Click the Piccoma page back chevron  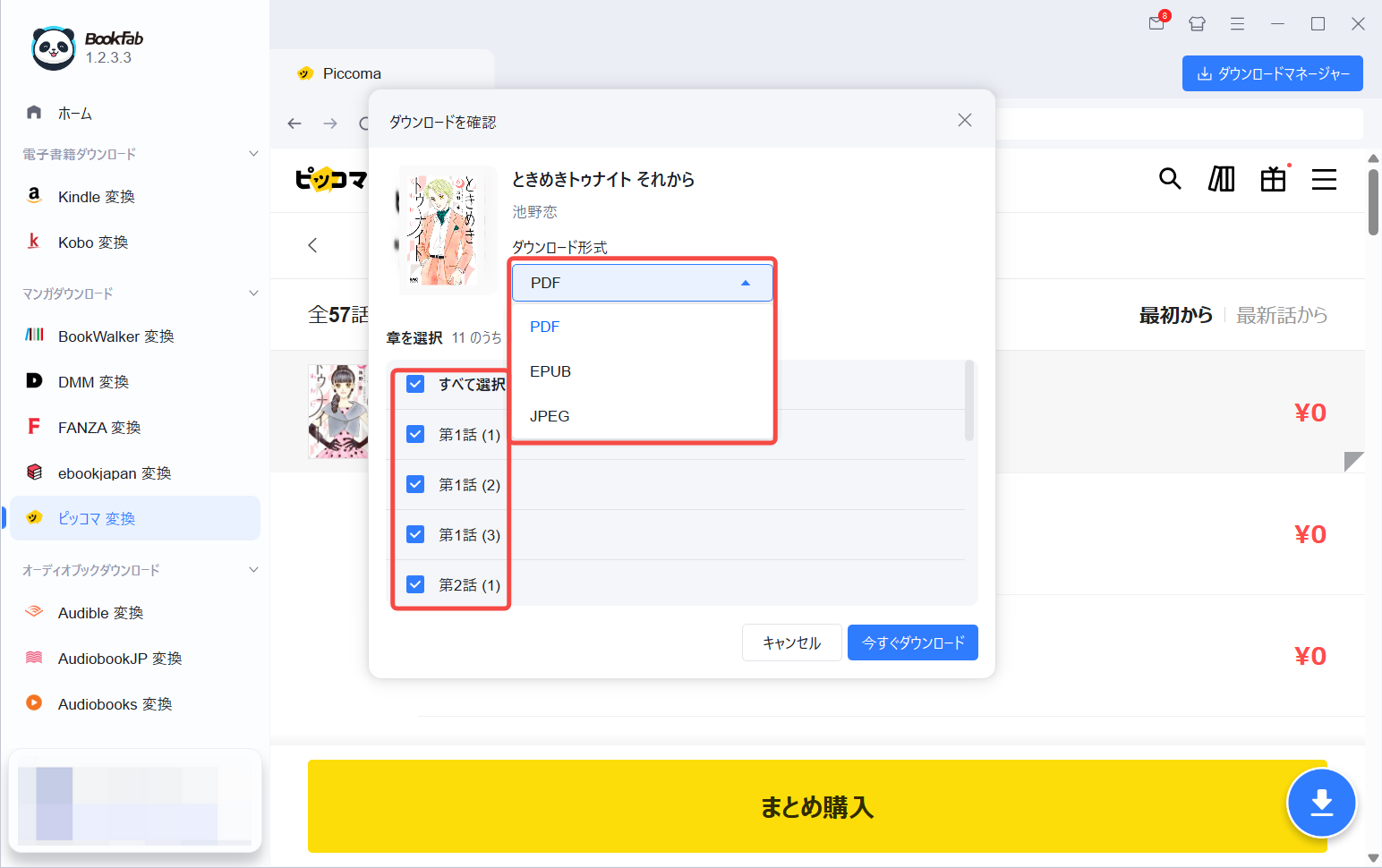coord(312,245)
